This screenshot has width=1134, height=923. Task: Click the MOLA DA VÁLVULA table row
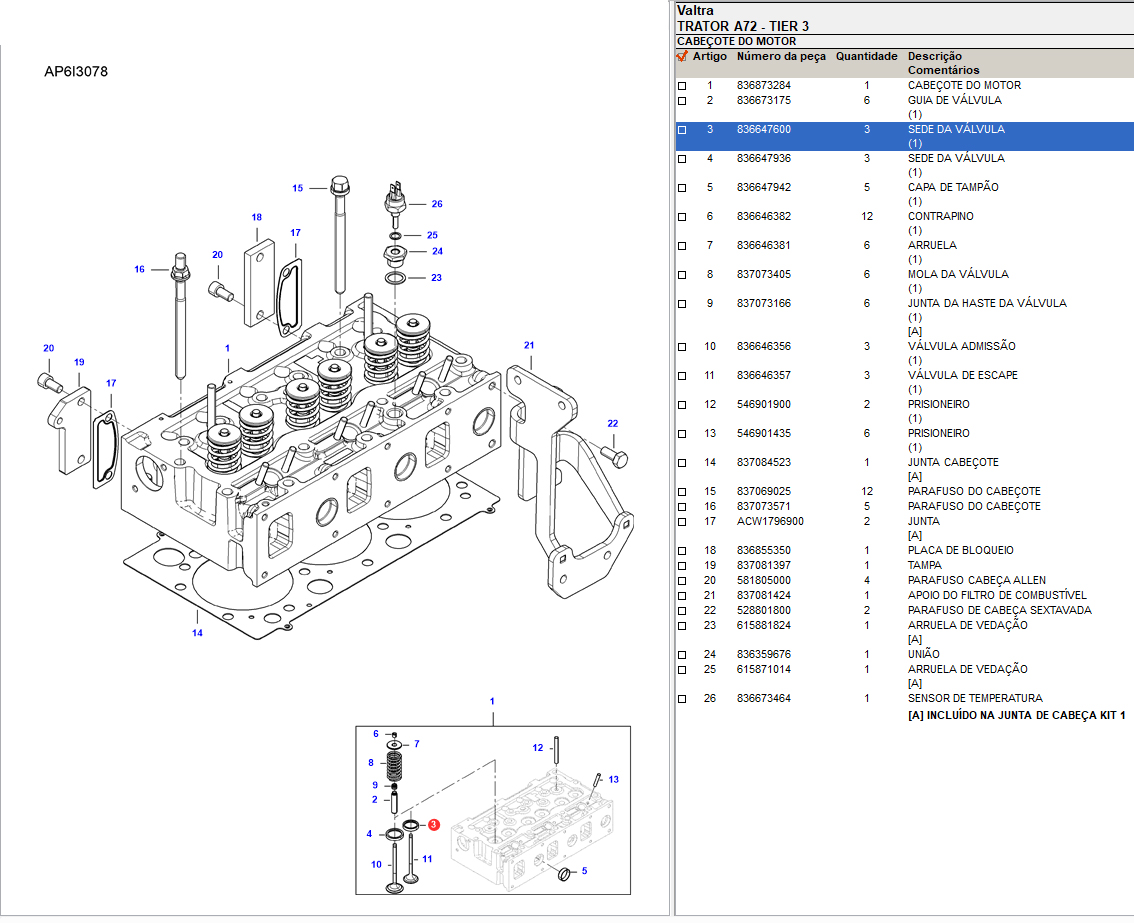(900, 274)
